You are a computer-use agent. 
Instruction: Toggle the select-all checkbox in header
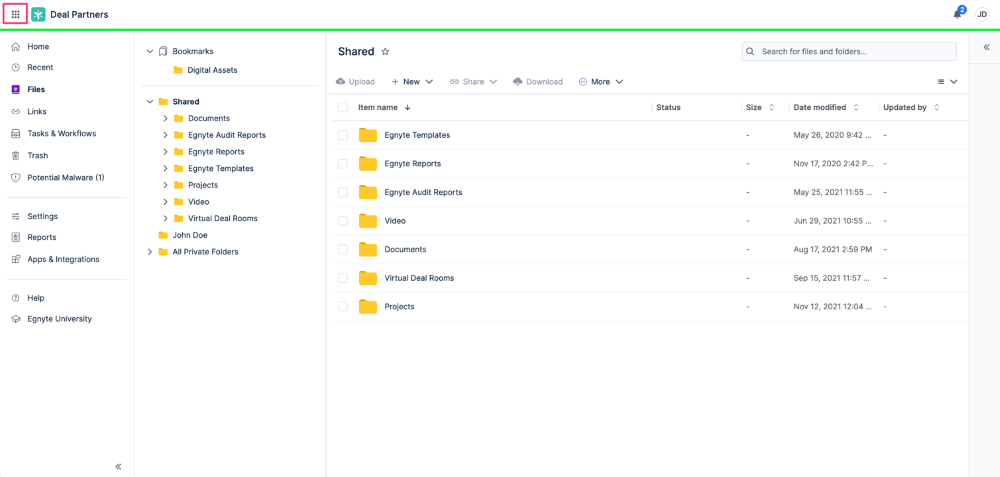point(343,107)
